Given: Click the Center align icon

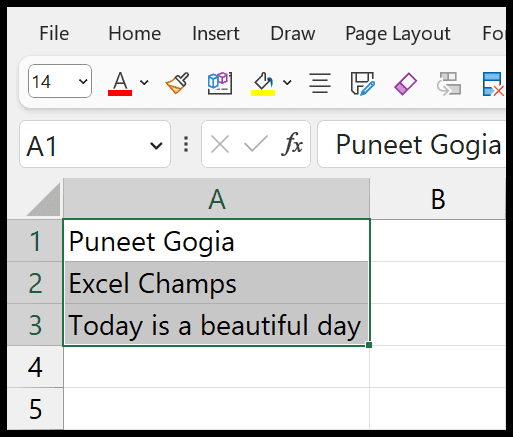Looking at the screenshot, I should tap(320, 83).
